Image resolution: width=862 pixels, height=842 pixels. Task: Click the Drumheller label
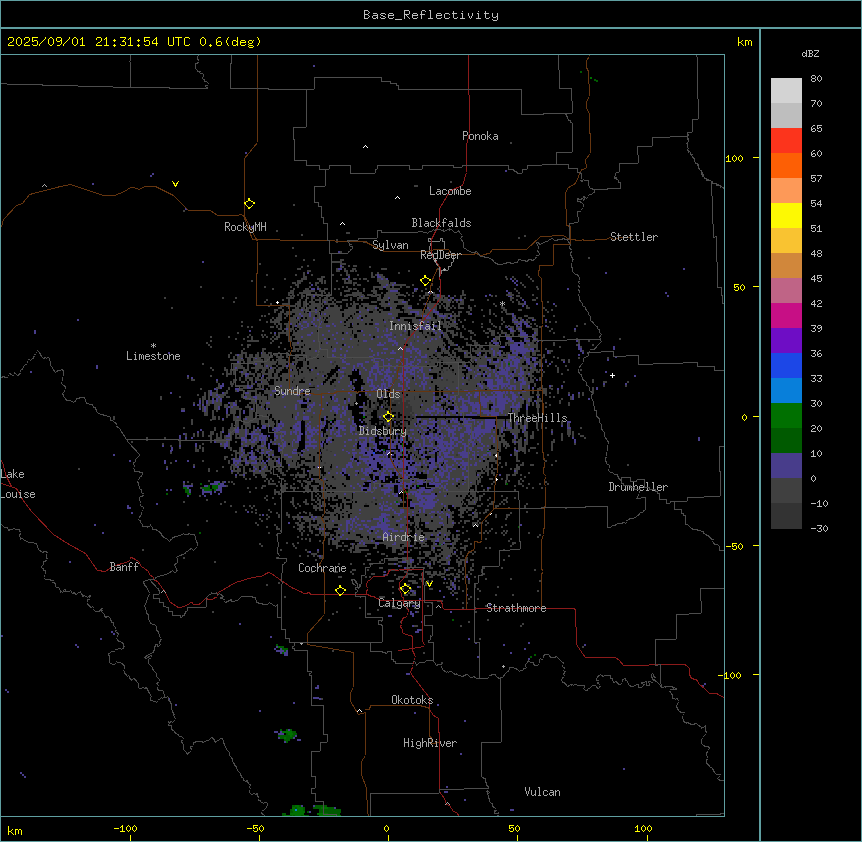pyautogui.click(x=638, y=487)
